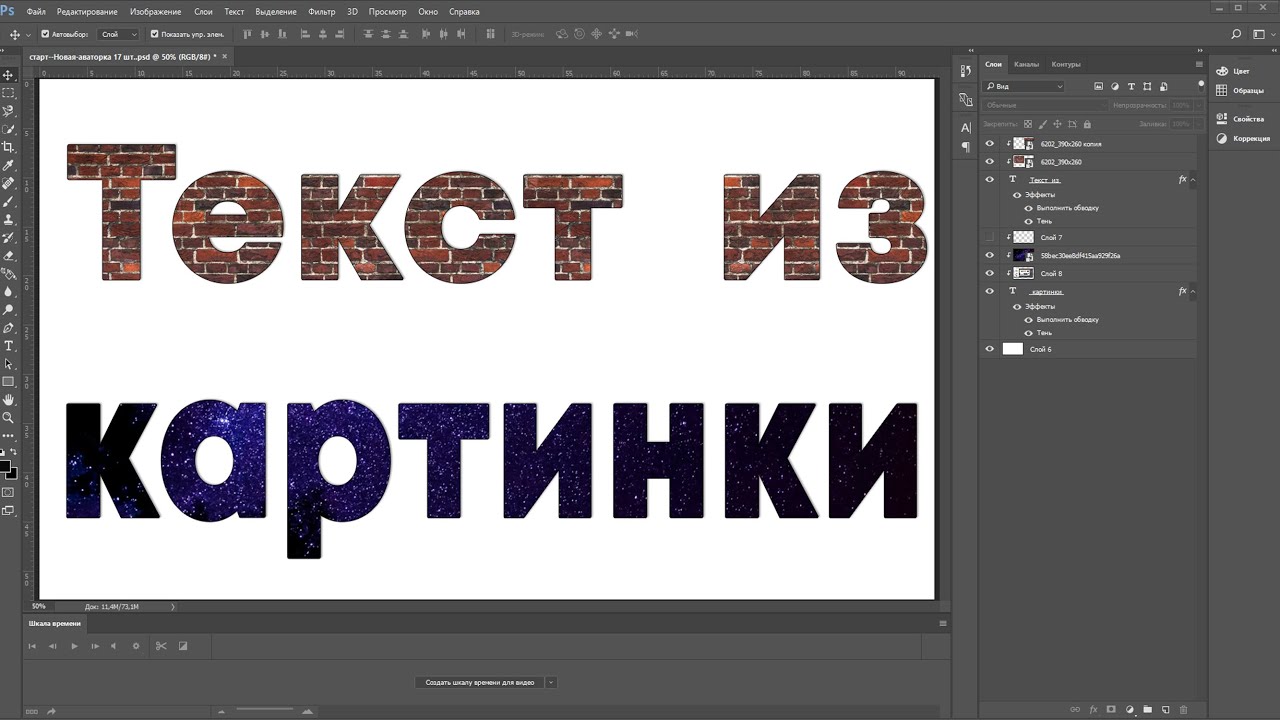
Task: Click Создать шкалу времени для видео button
Action: coord(479,683)
